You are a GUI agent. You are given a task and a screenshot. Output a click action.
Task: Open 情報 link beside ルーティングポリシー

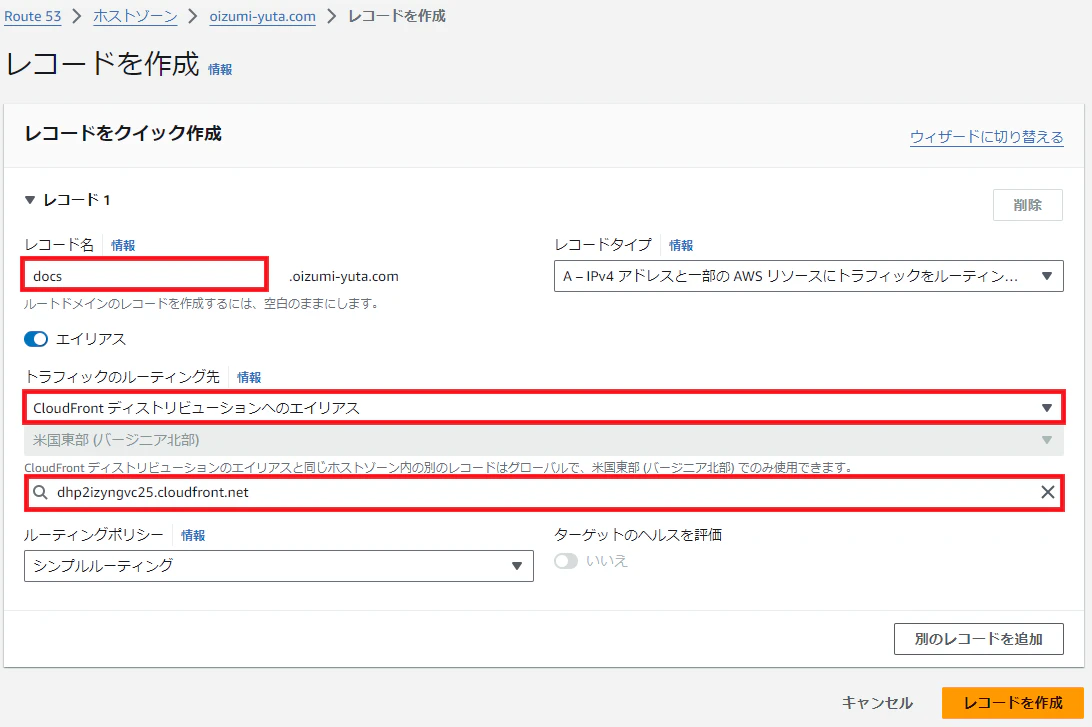(x=194, y=536)
